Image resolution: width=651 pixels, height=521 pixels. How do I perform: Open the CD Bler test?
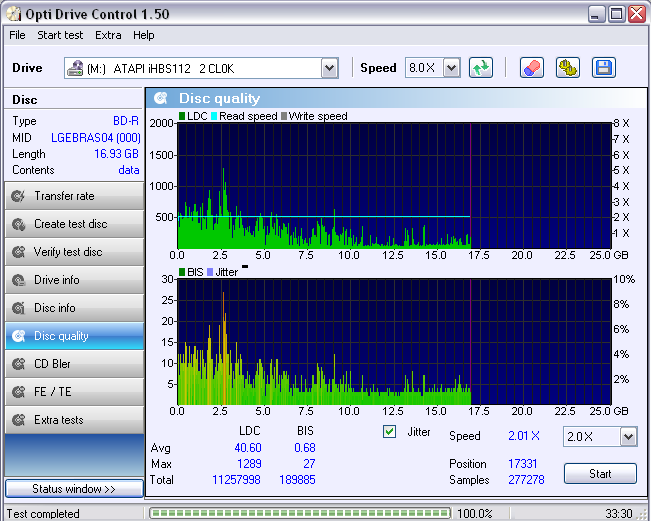tap(74, 364)
